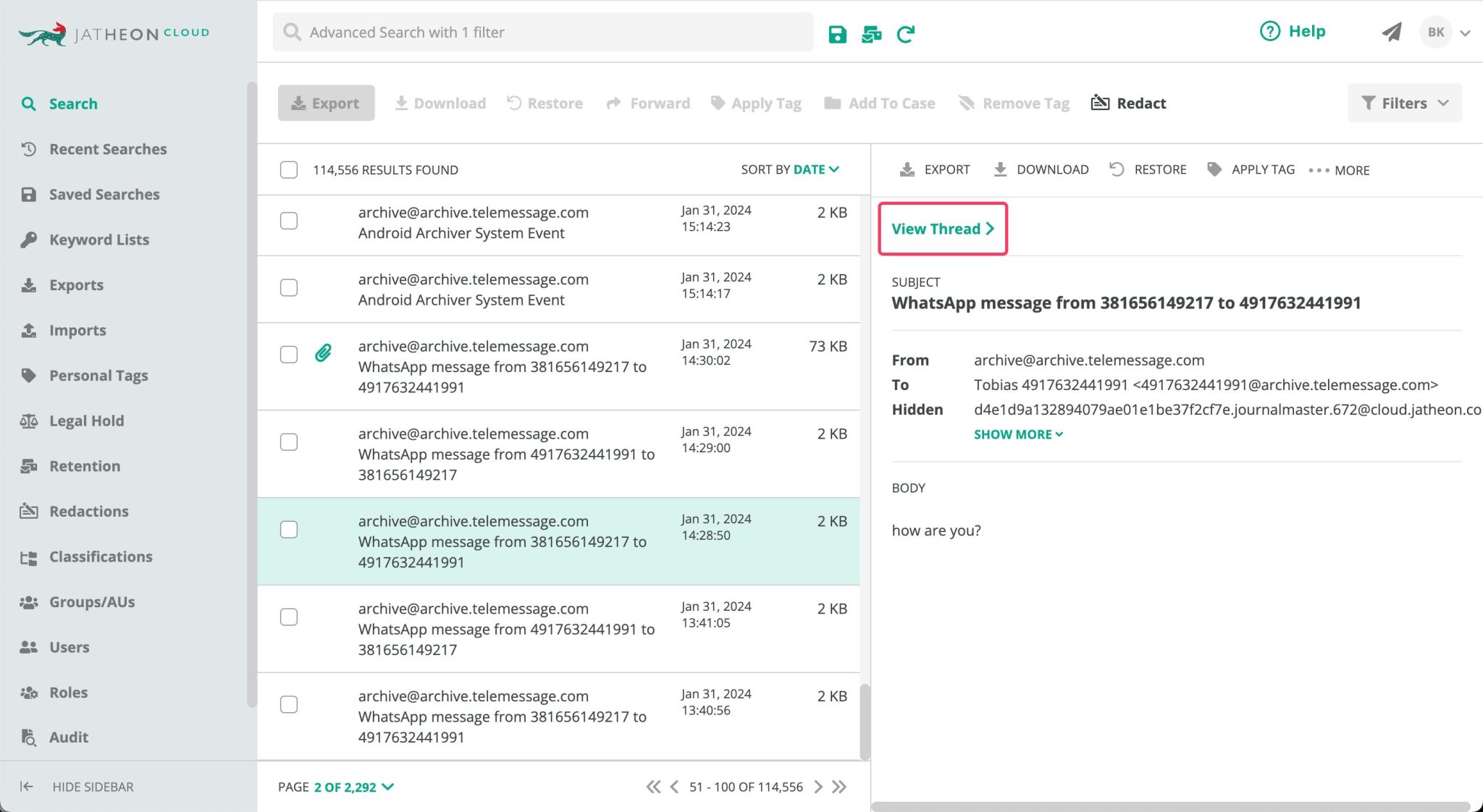This screenshot has height=812, width=1483.
Task: Check the highlighted WhatsApp message row
Action: click(288, 529)
